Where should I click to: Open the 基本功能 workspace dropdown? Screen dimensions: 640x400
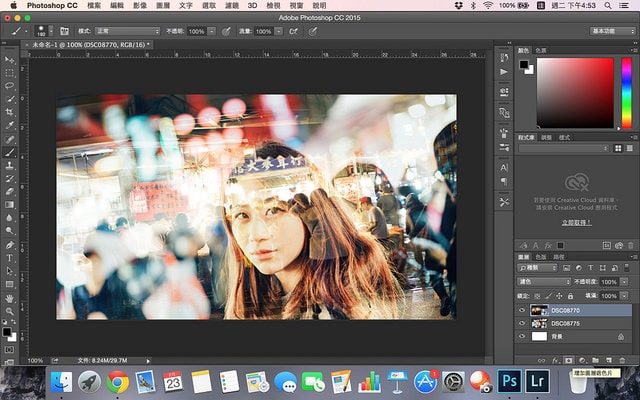coord(612,31)
